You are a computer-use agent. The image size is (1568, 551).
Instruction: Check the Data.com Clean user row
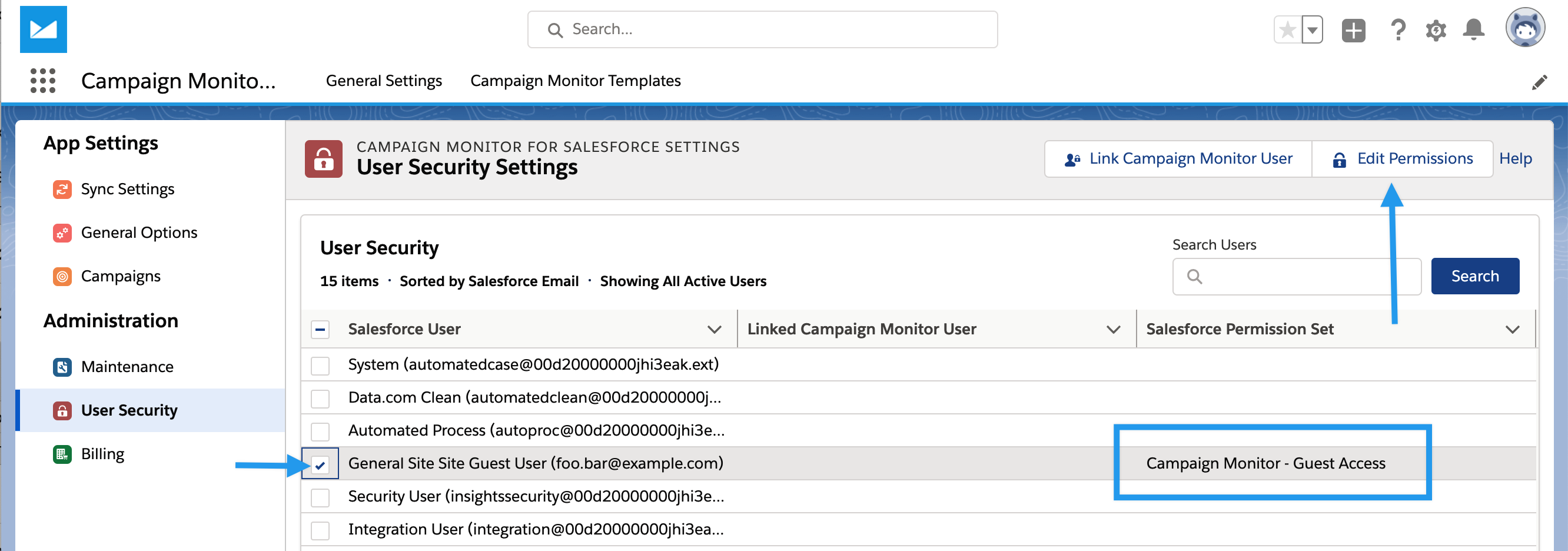pyautogui.click(x=320, y=399)
